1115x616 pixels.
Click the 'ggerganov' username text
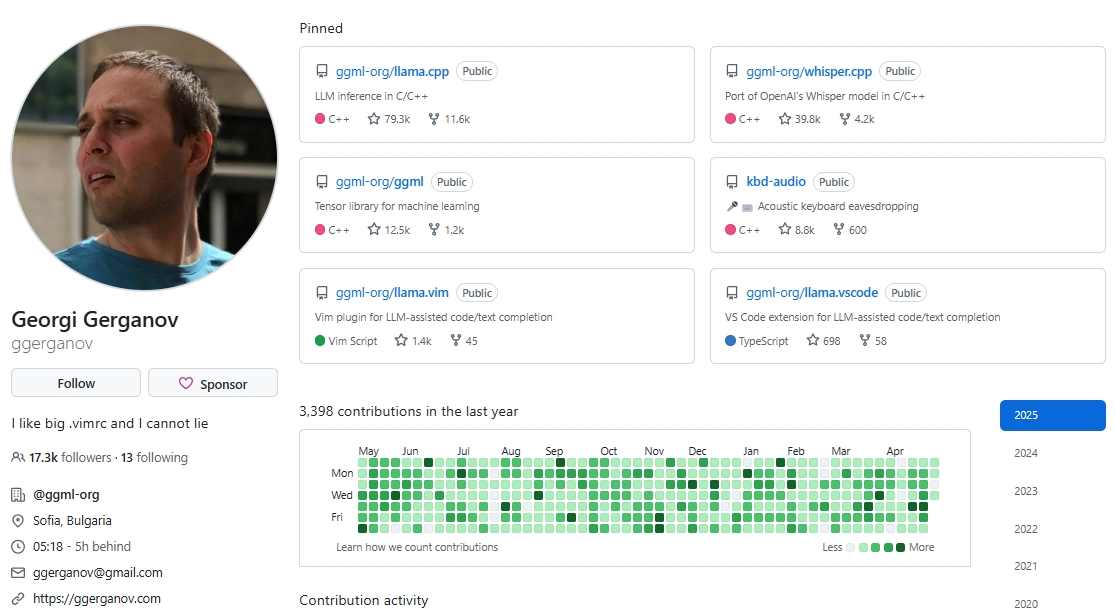coord(52,344)
